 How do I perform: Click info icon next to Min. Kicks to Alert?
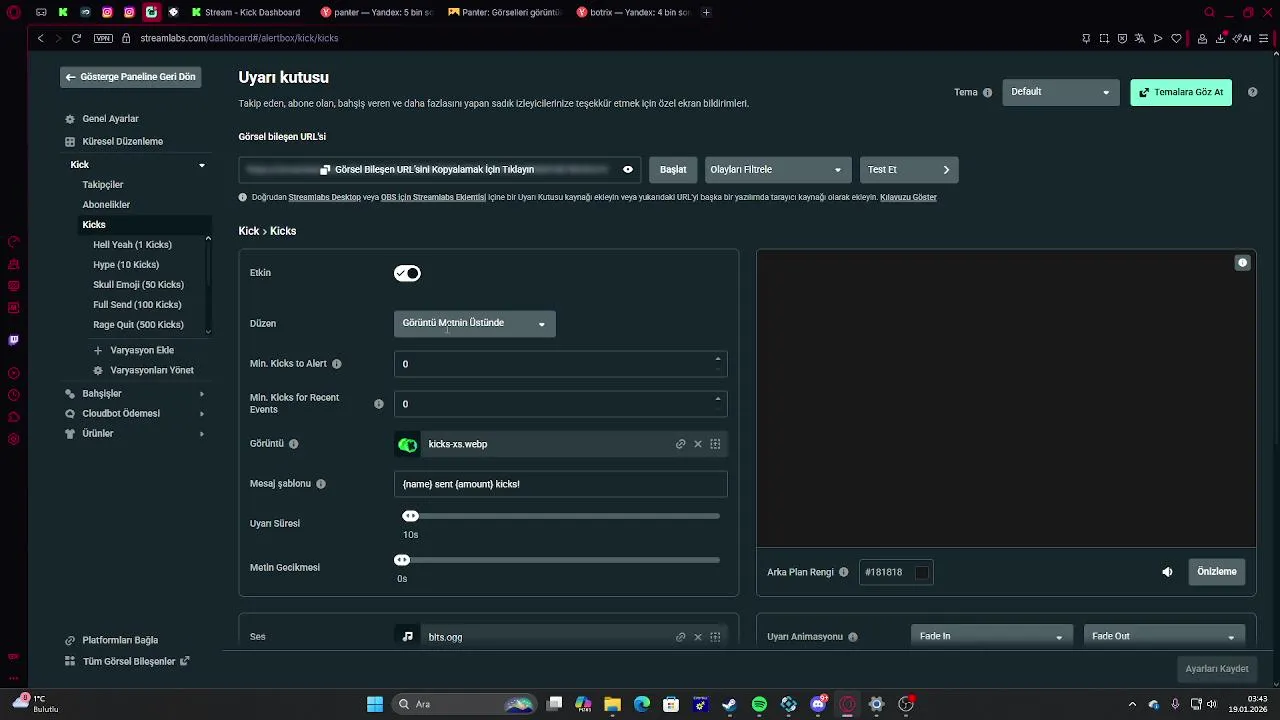tap(336, 364)
